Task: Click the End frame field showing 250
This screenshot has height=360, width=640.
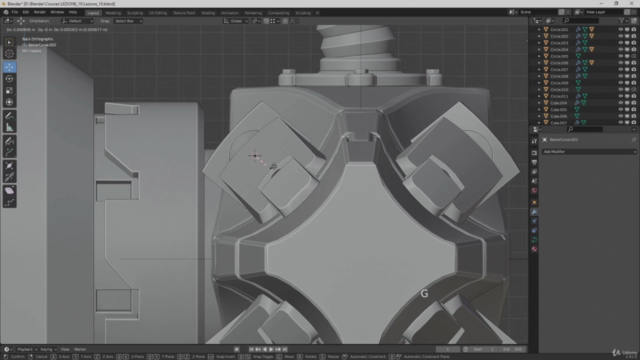Action: click(513, 349)
